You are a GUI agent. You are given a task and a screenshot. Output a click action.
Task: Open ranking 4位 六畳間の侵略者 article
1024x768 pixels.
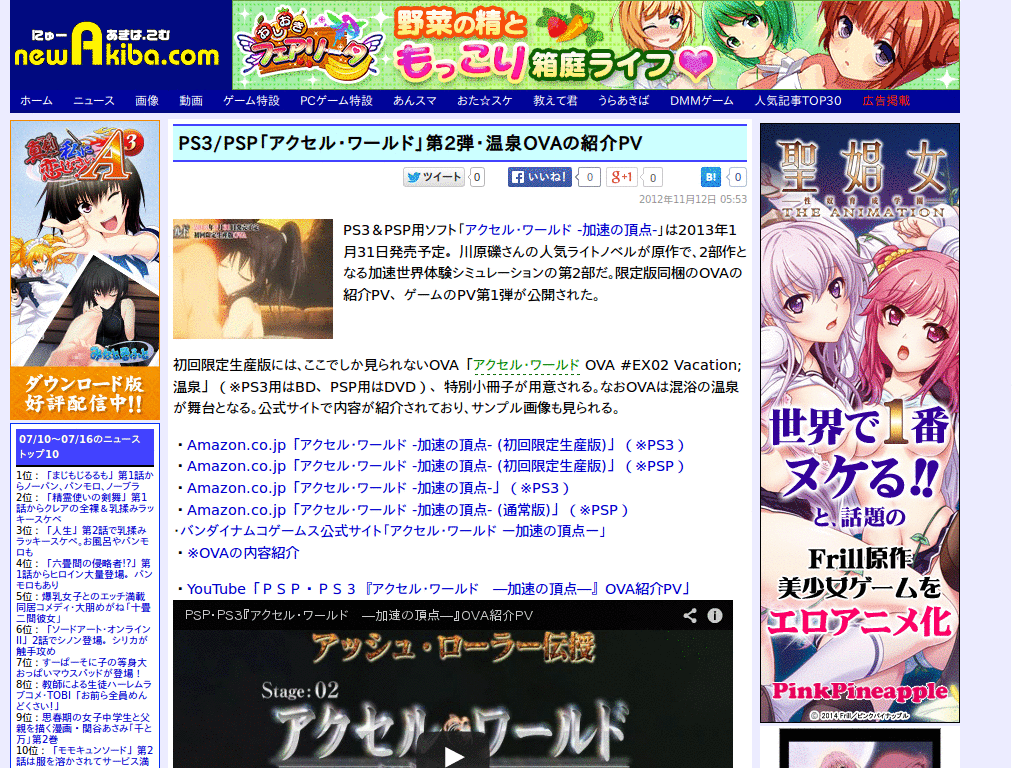tap(85, 574)
